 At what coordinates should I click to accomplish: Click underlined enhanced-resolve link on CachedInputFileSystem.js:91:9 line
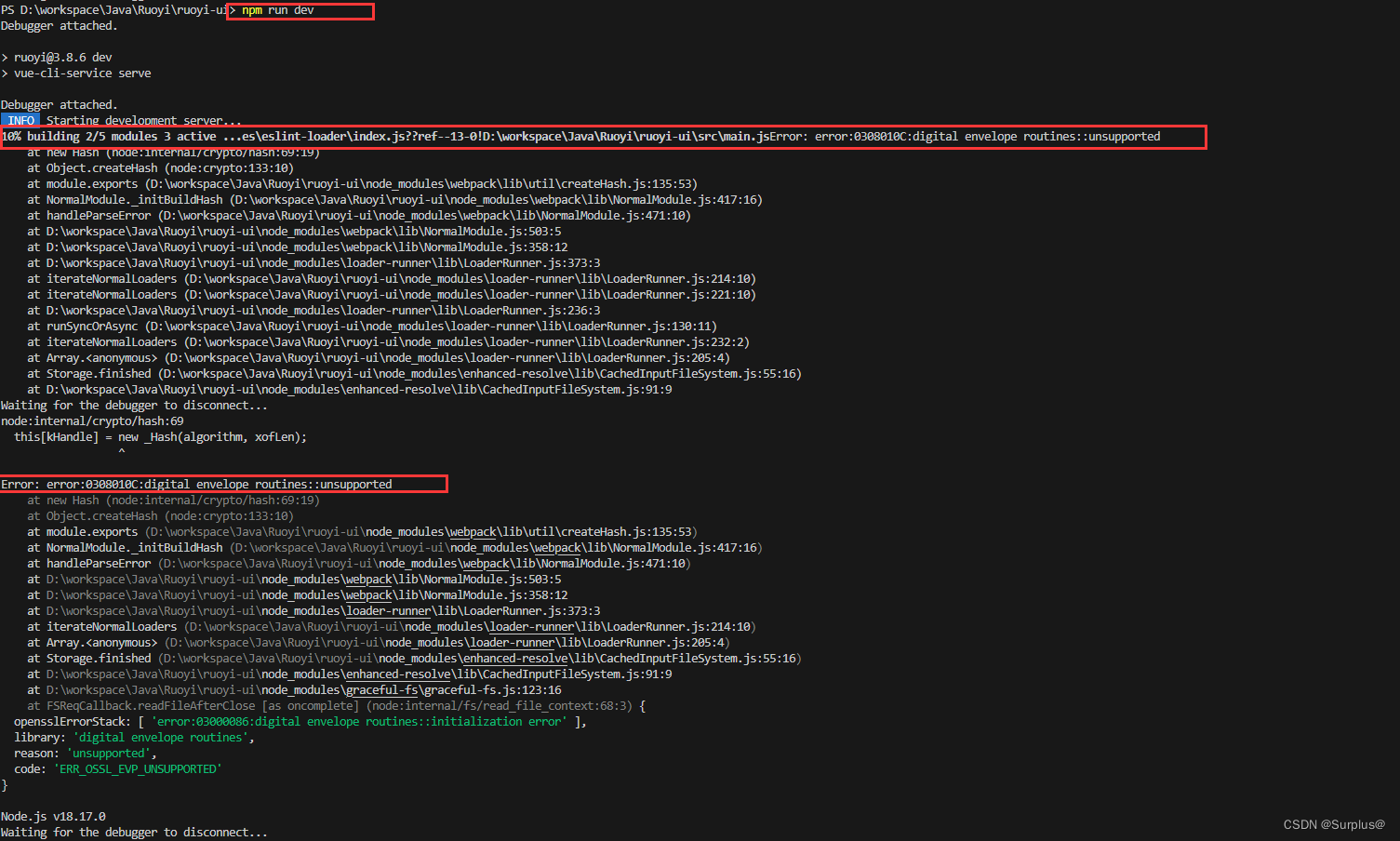[x=399, y=674]
